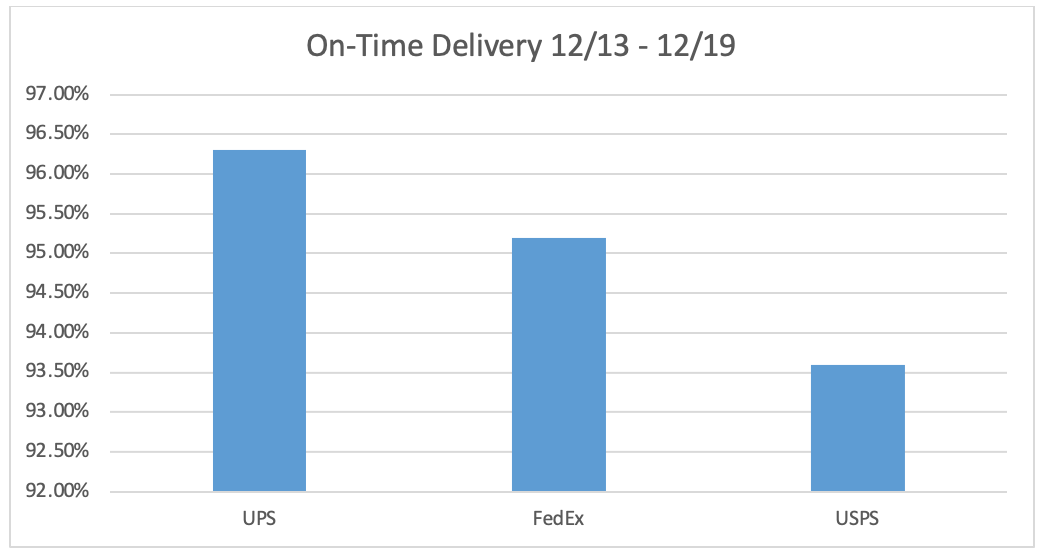
Task: Click the 92.50% axis label
Action: (x=56, y=452)
